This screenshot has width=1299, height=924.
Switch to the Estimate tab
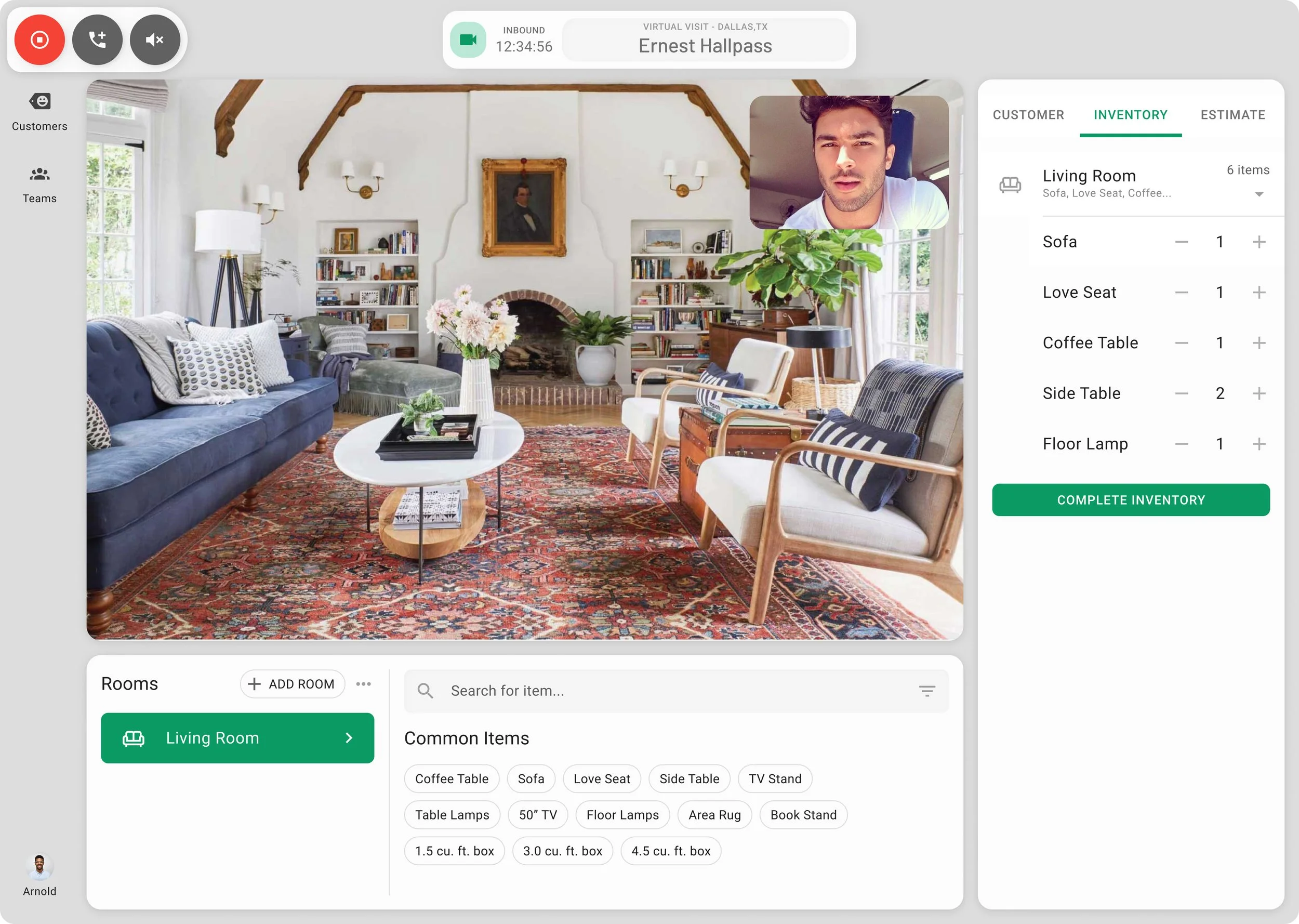(1232, 115)
